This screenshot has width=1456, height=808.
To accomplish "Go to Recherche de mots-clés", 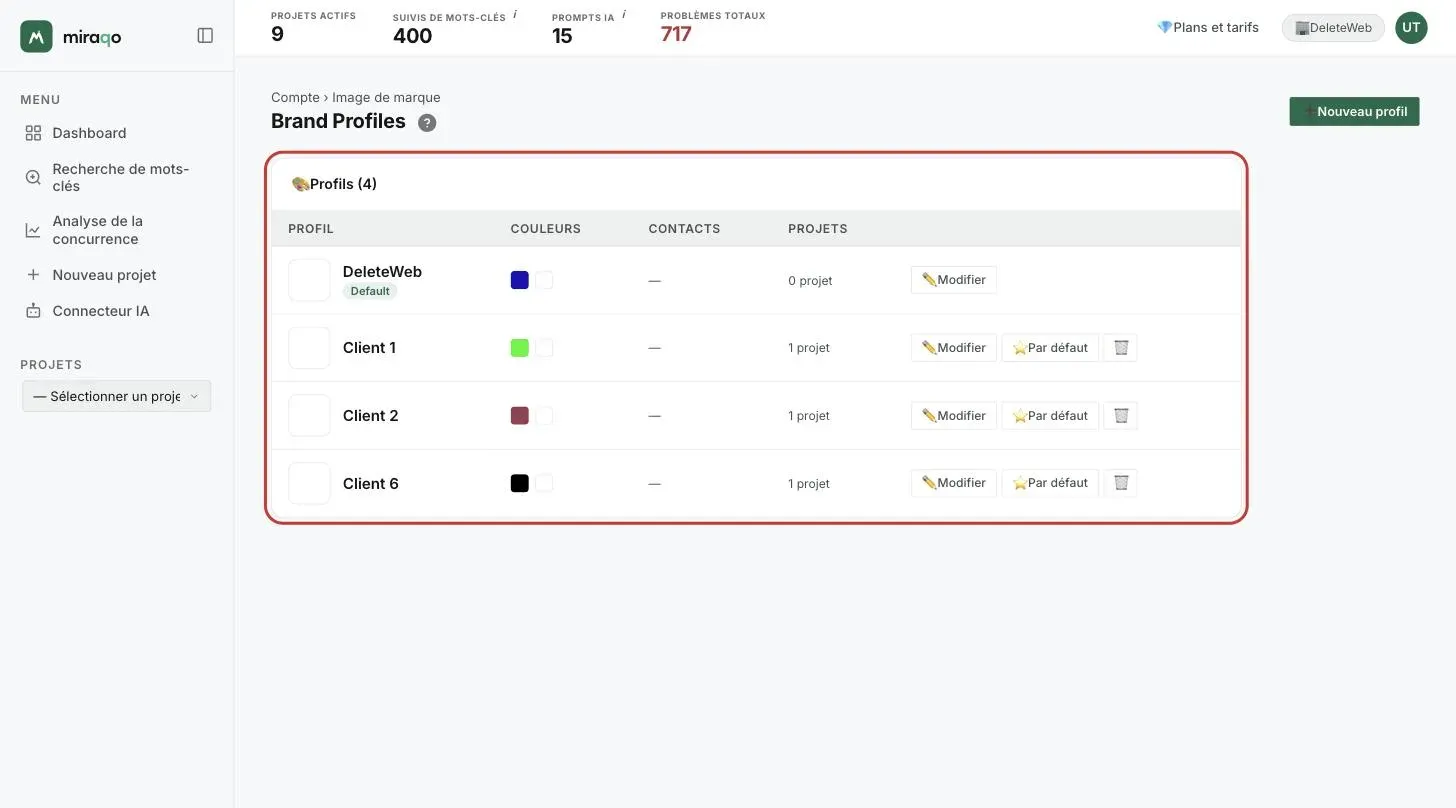I will 117,178.
